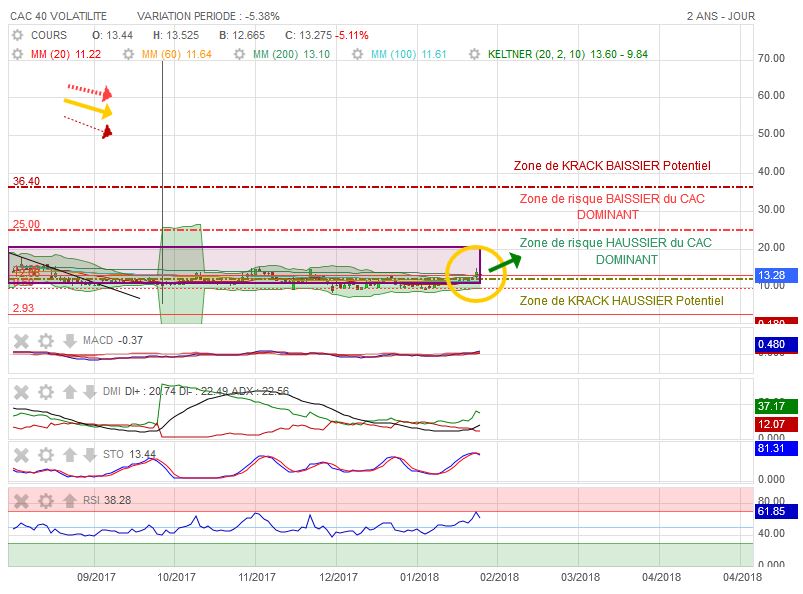803x594 pixels.
Task: Click the MM (60) 11.64 label
Action: [x=177, y=54]
